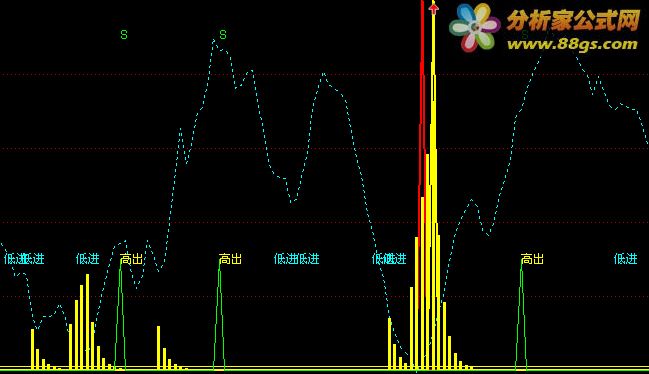Click the single 低进 label above the first tall yellow bar cluster
The width and height of the screenshot is (649, 374).
pos(88,259)
